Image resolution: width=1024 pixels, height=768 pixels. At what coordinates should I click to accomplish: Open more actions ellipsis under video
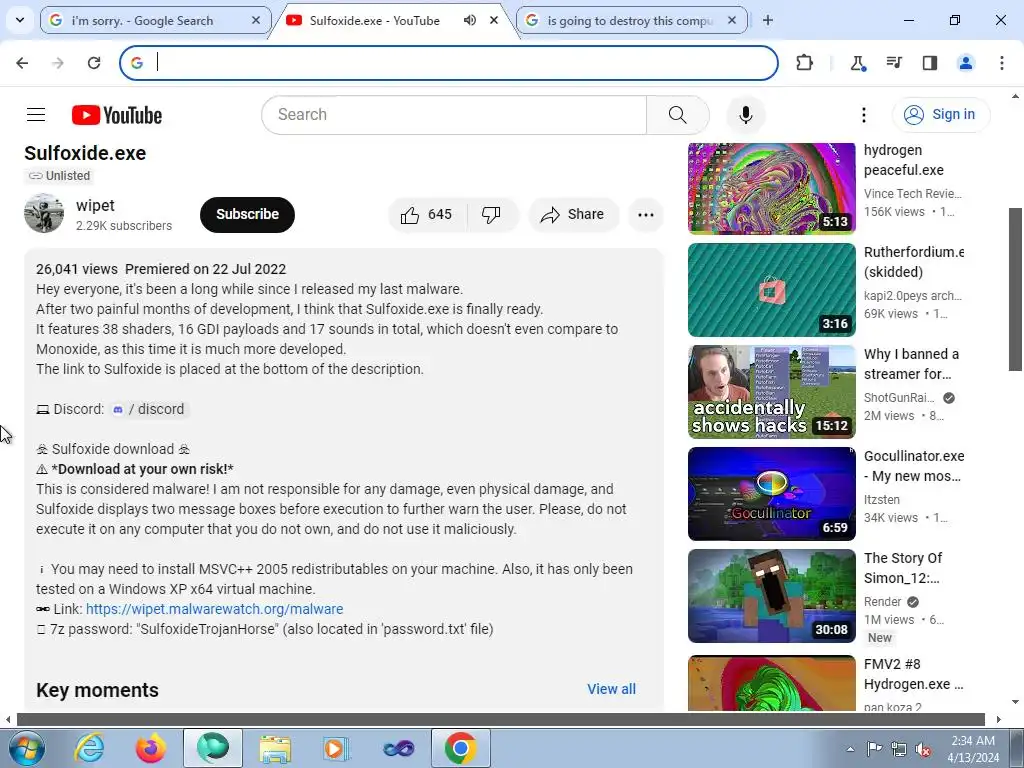(645, 214)
